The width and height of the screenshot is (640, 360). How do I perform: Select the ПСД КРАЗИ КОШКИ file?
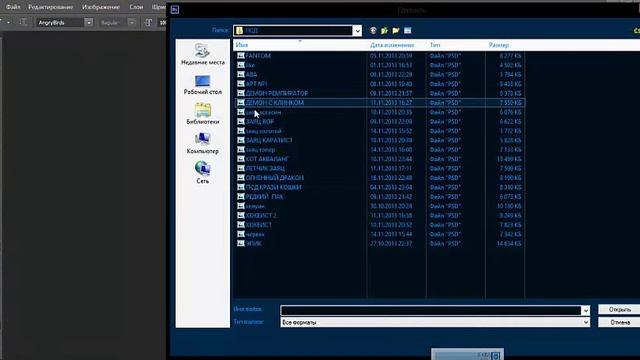(x=273, y=187)
